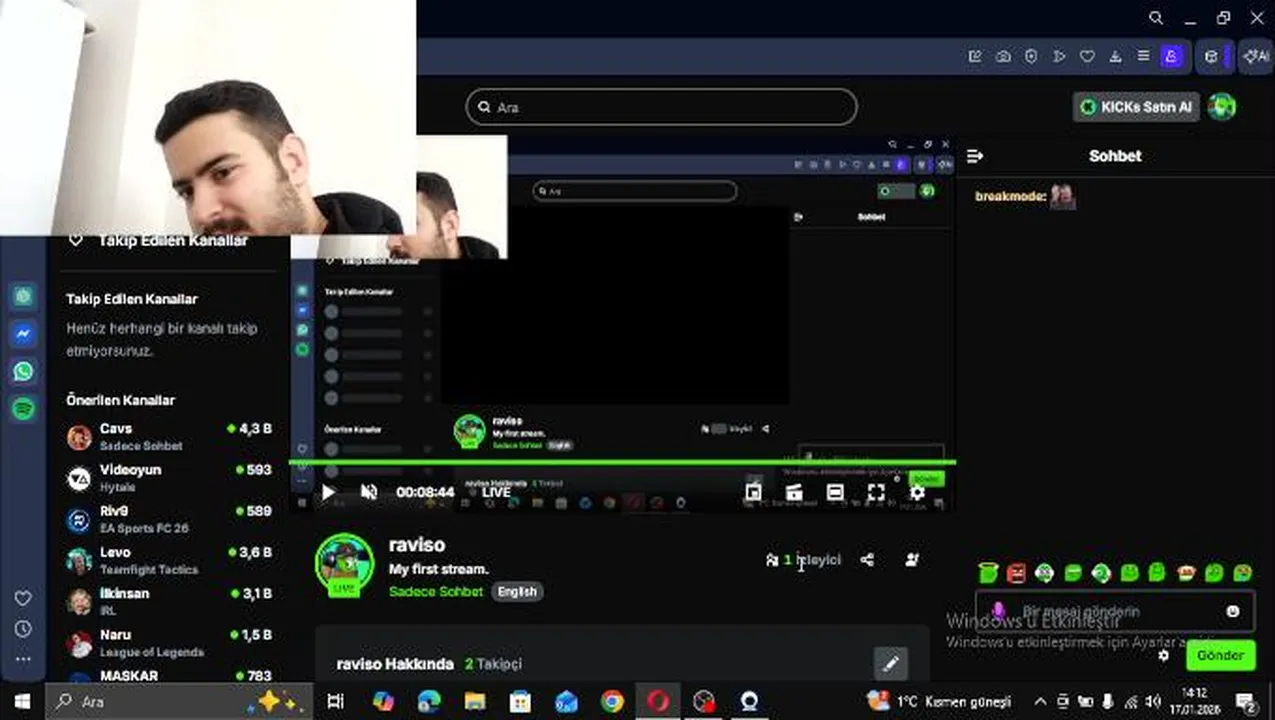Open the Opera AI assistant button
This screenshot has height=720, width=1275.
click(1255, 57)
